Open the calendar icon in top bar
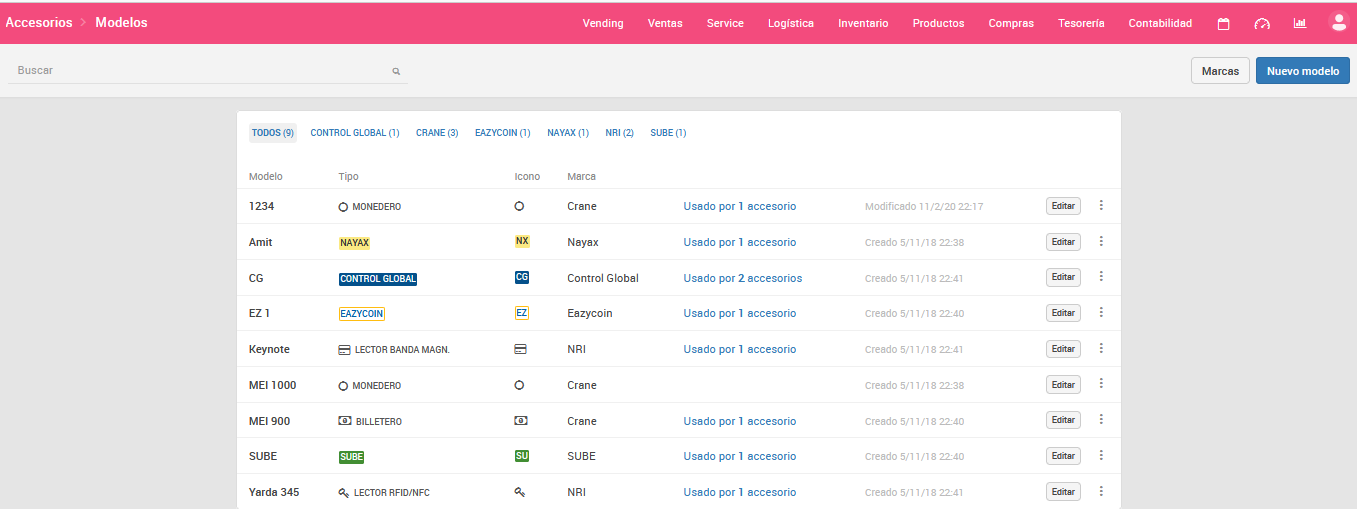The image size is (1357, 509). point(1223,23)
